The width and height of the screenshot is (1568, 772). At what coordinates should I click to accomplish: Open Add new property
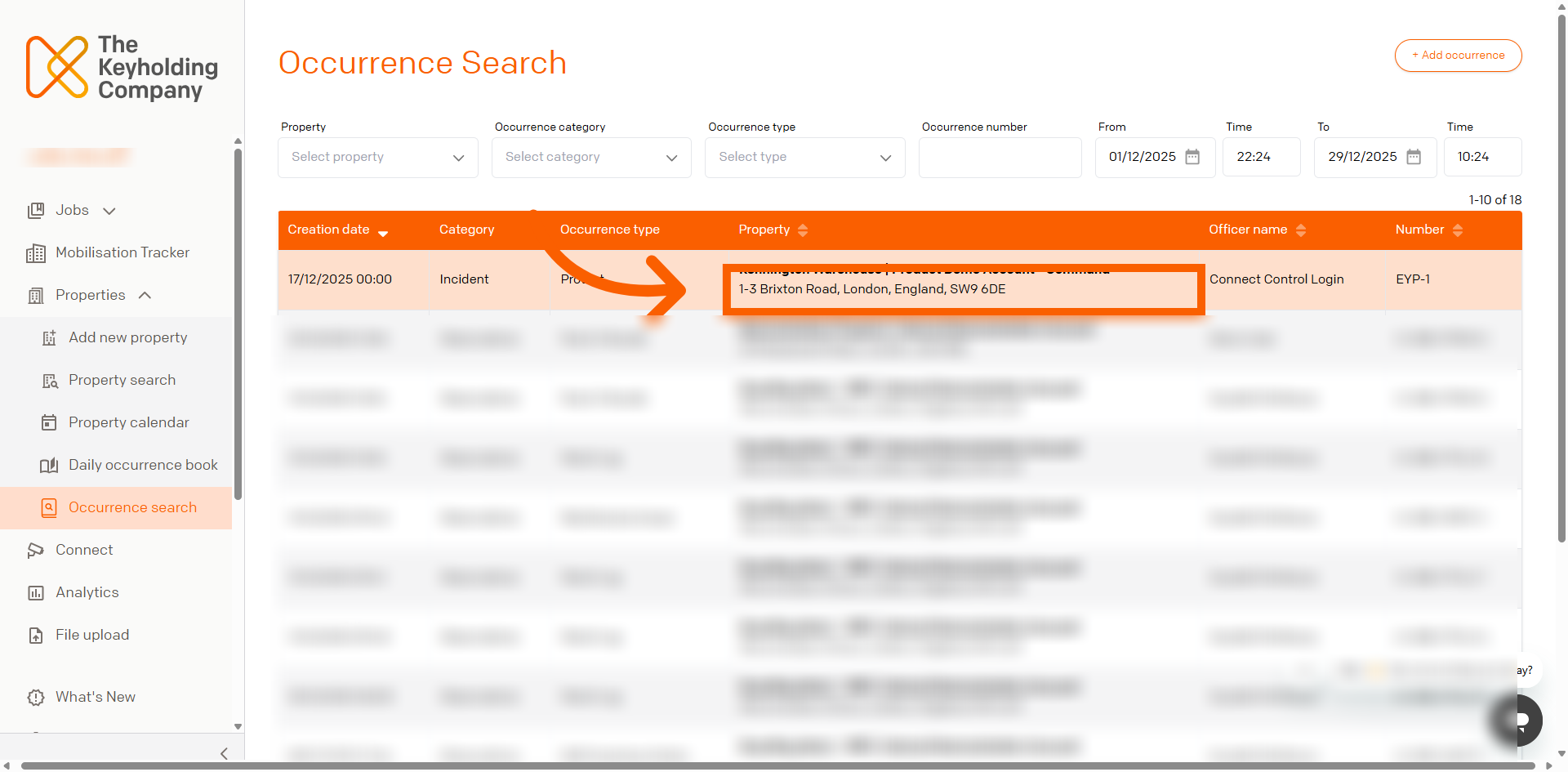click(x=128, y=338)
